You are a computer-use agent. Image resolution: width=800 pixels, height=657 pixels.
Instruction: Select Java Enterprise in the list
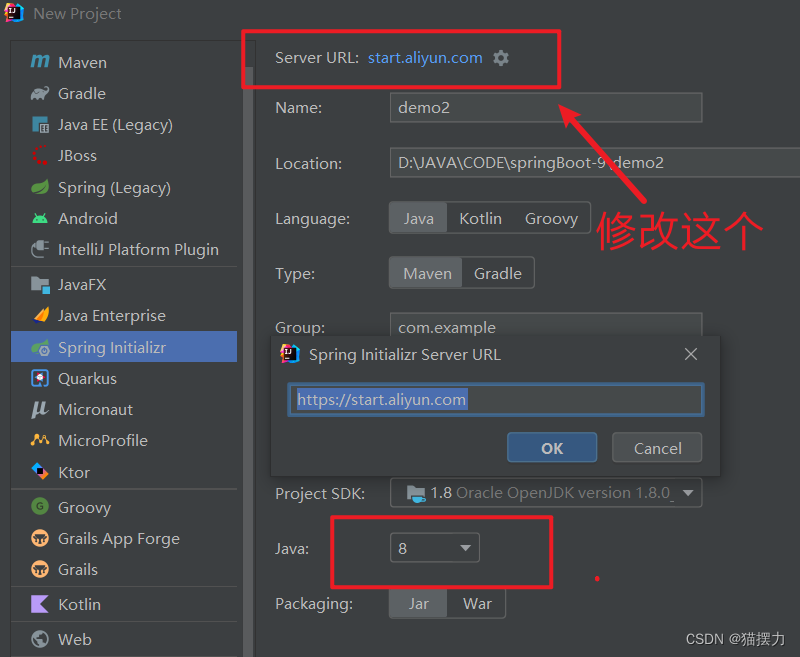pyautogui.click(x=124, y=315)
